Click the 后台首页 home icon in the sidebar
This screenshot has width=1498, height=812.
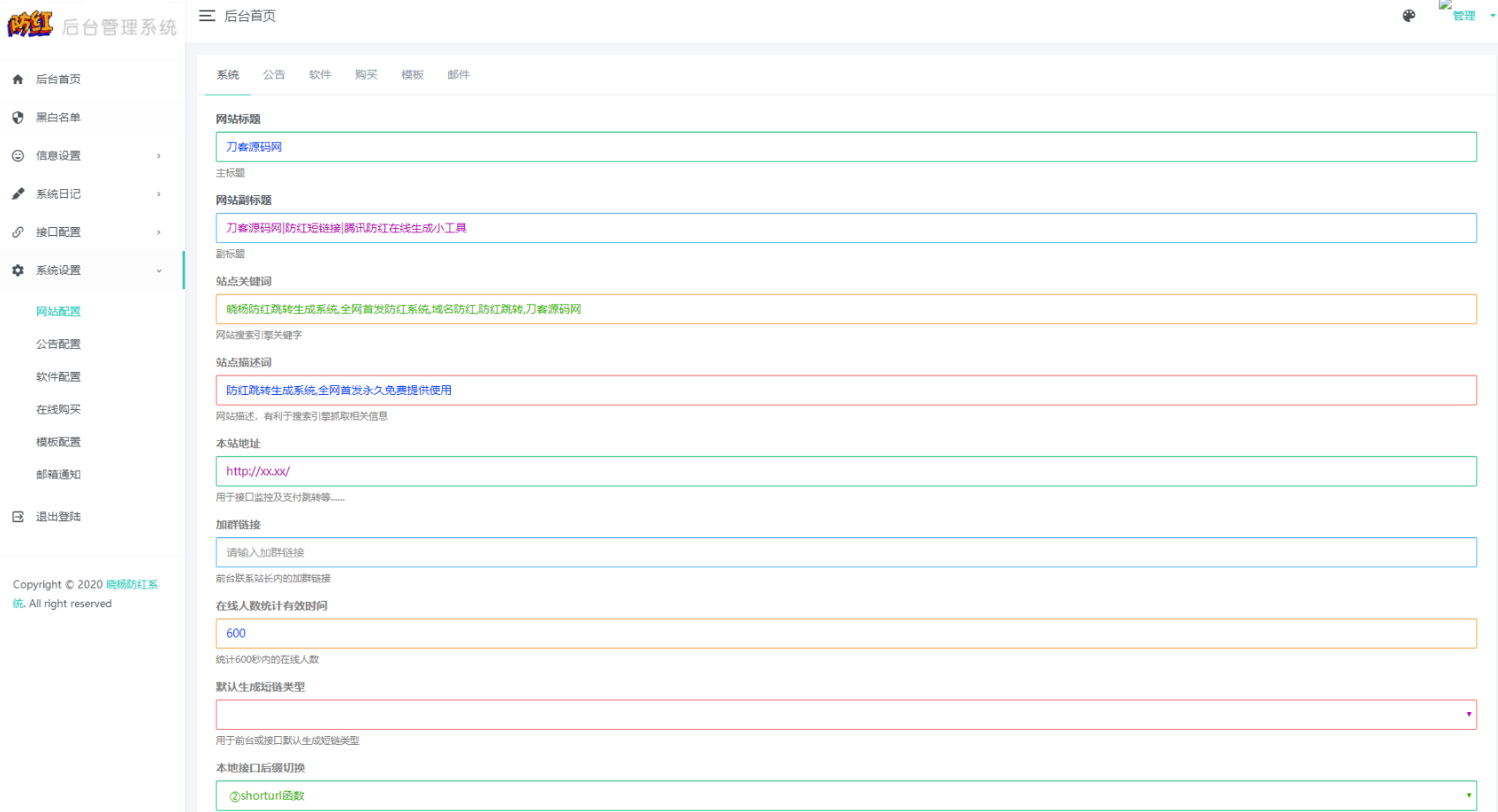coord(18,80)
